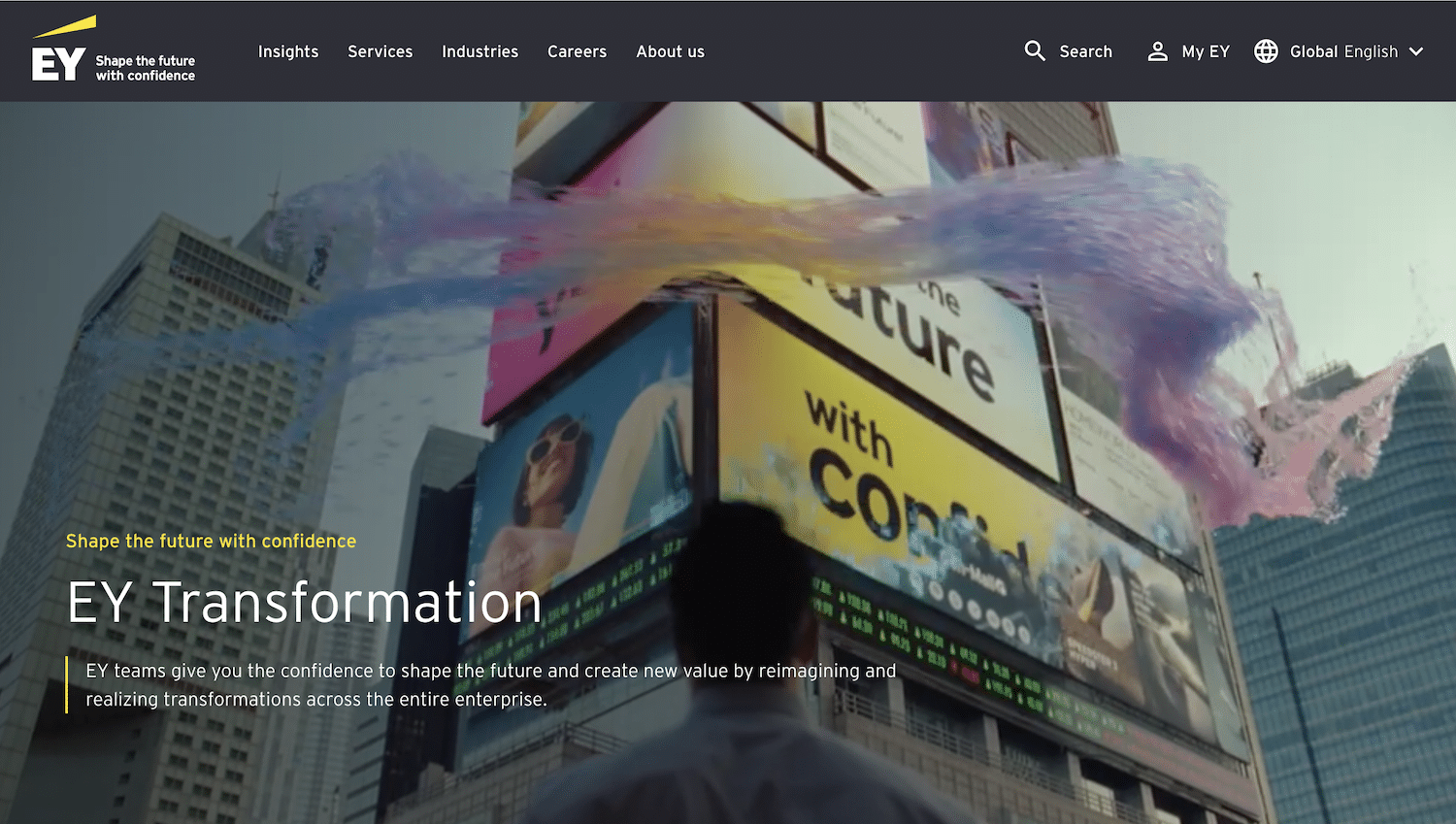Click the magnifying glass search icon
Image resolution: width=1456 pixels, height=824 pixels.
[x=1035, y=51]
